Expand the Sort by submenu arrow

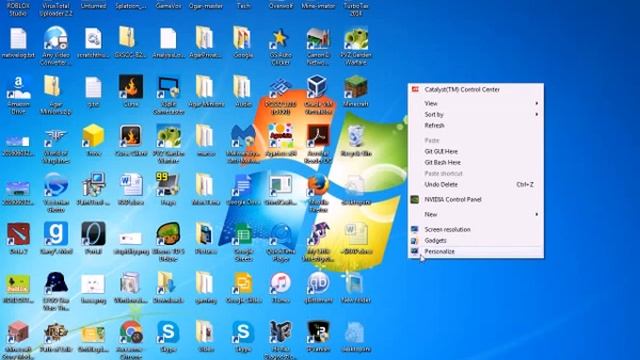pyautogui.click(x=537, y=115)
